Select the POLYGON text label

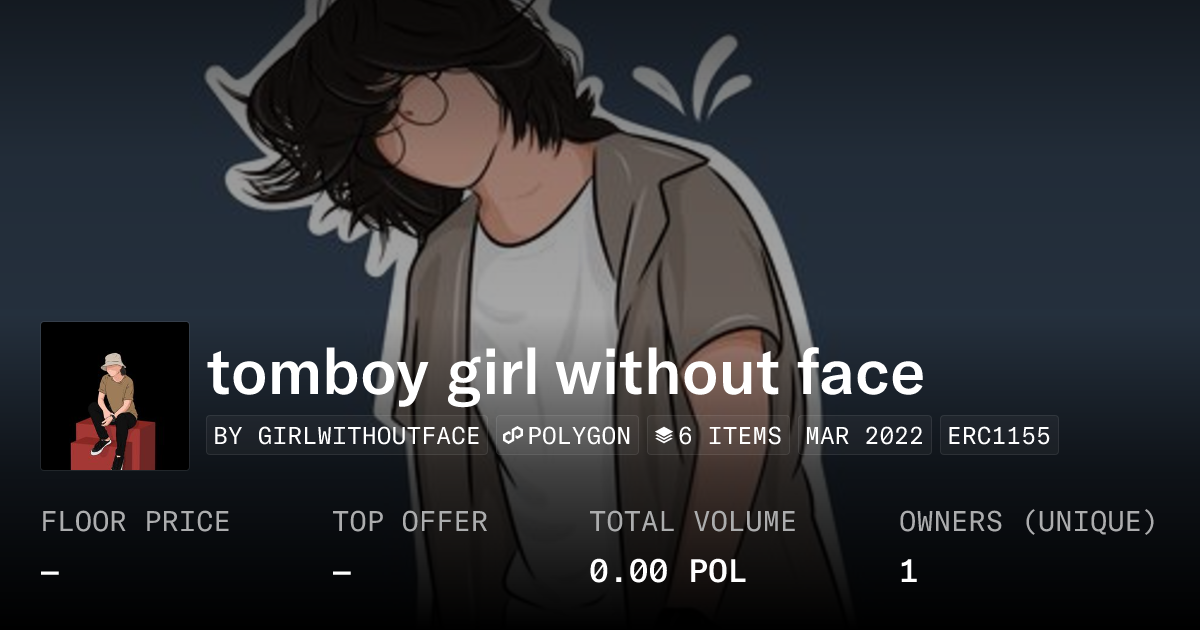coord(579,436)
